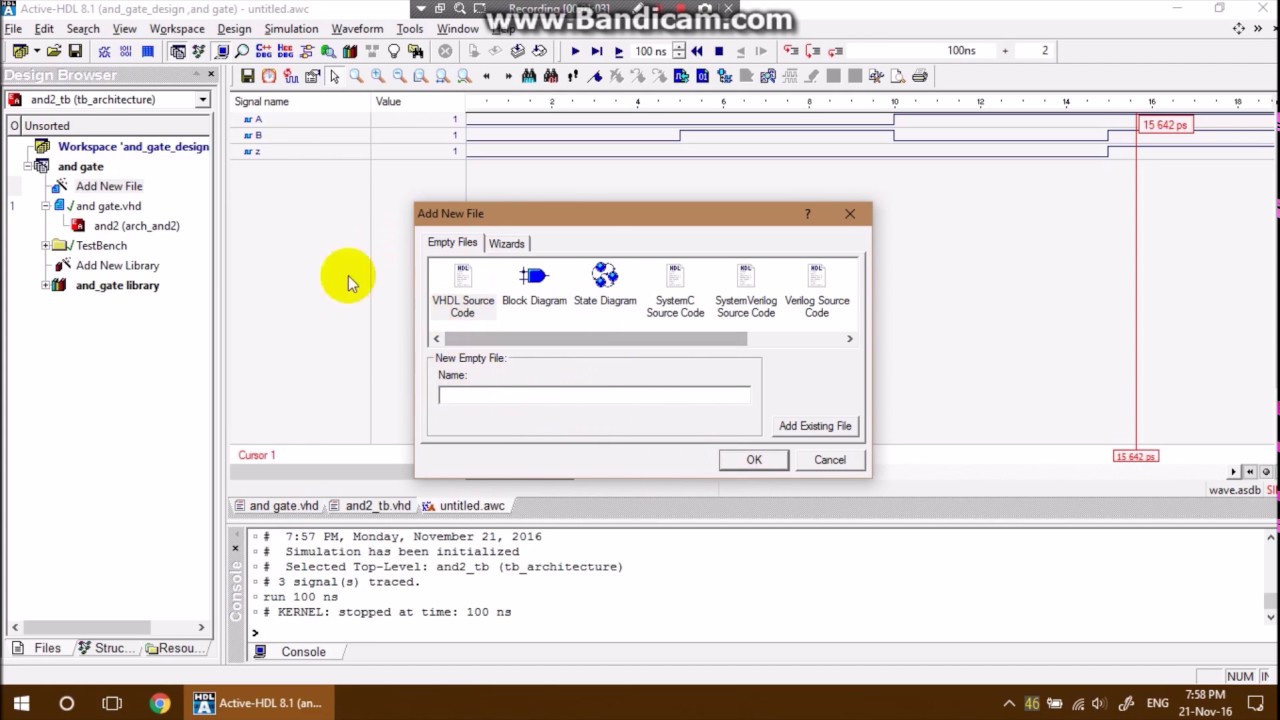Screen dimensions: 1280x720
Task: Open the Workspace menu
Action: click(177, 29)
